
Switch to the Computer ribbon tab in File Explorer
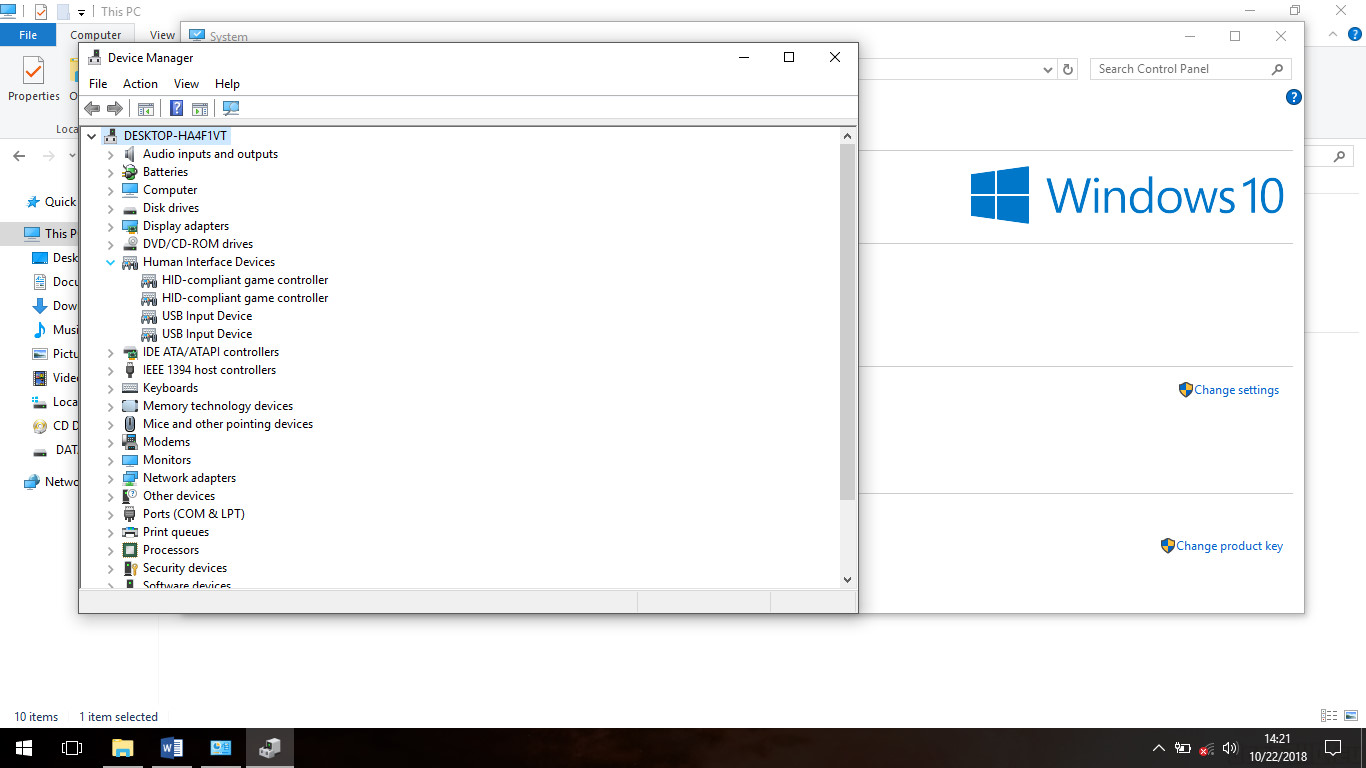(96, 35)
